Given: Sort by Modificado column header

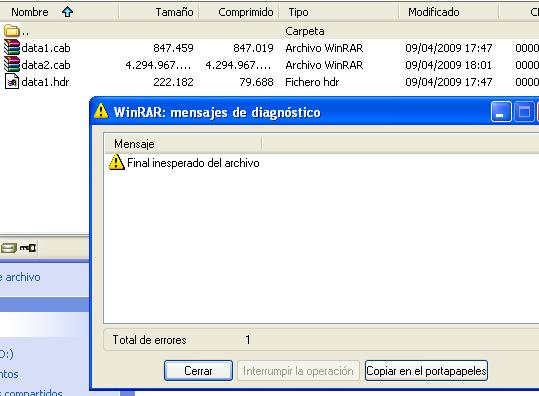Looking at the screenshot, I should point(449,12).
